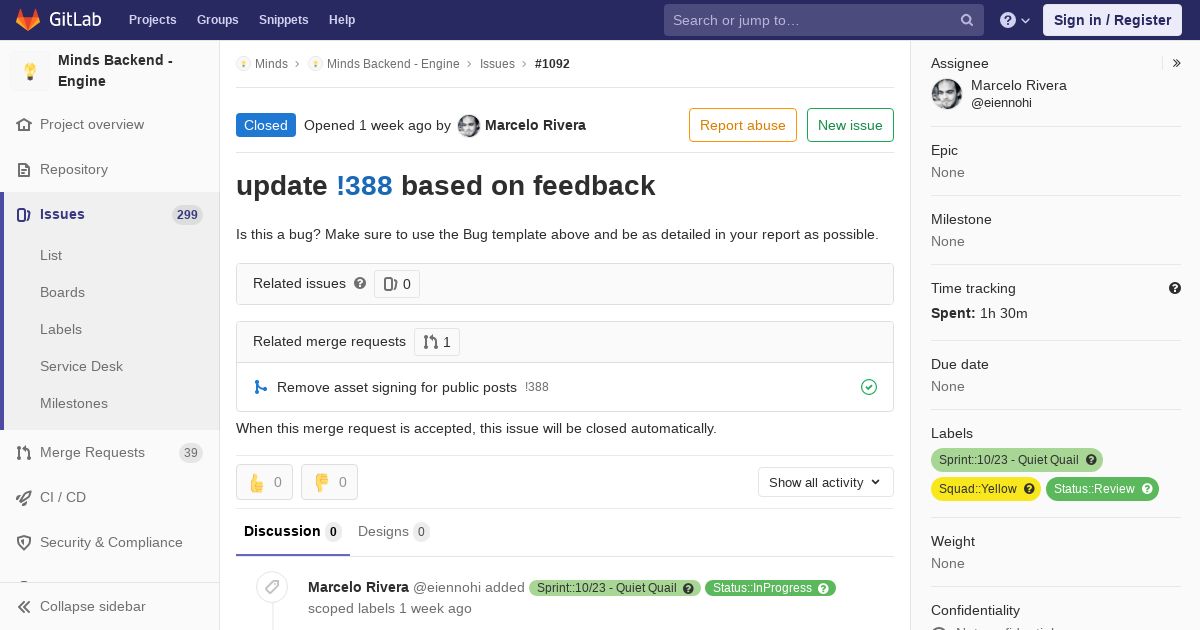The height and width of the screenshot is (630, 1200).
Task: Open the issues List in sidebar
Action: [51, 255]
